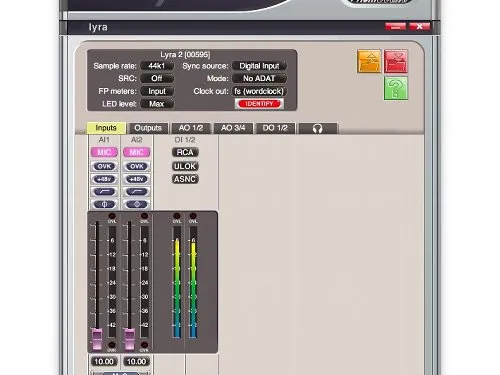Viewport: 500px width, 375px height.
Task: Open the AO 3/4 tab
Action: (x=233, y=128)
